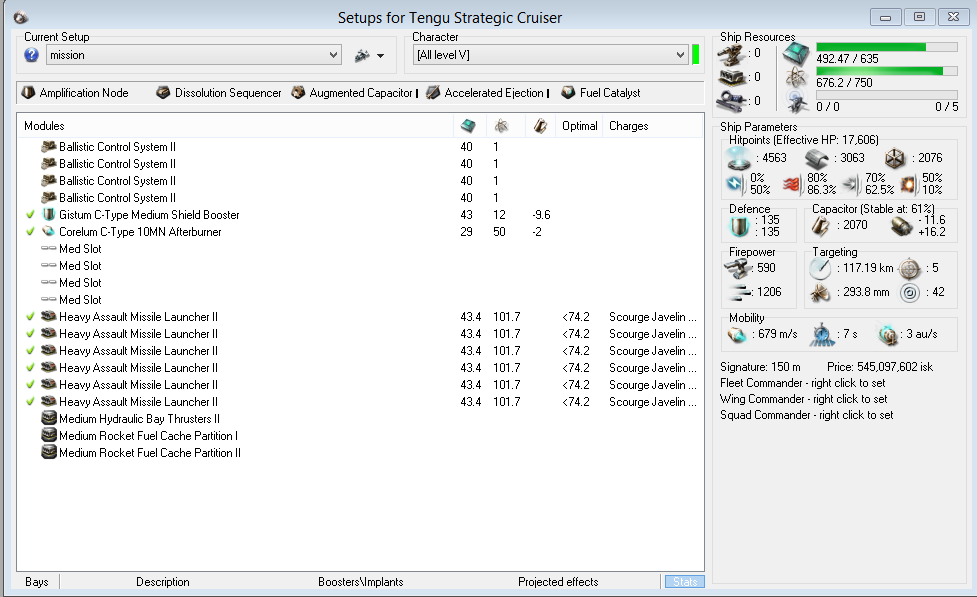977x597 pixels.
Task: Click the Dissolution Sequencer subsystem icon
Action: click(x=163, y=93)
